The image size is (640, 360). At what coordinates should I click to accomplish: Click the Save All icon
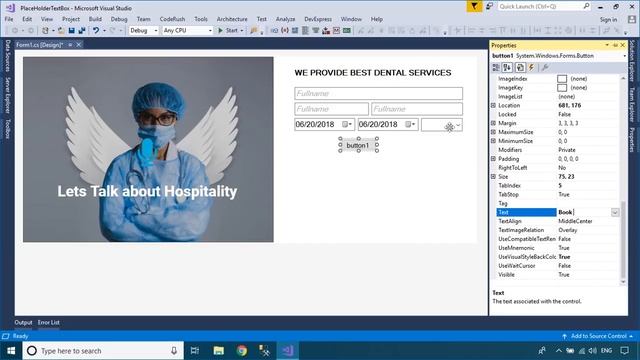(x=82, y=31)
